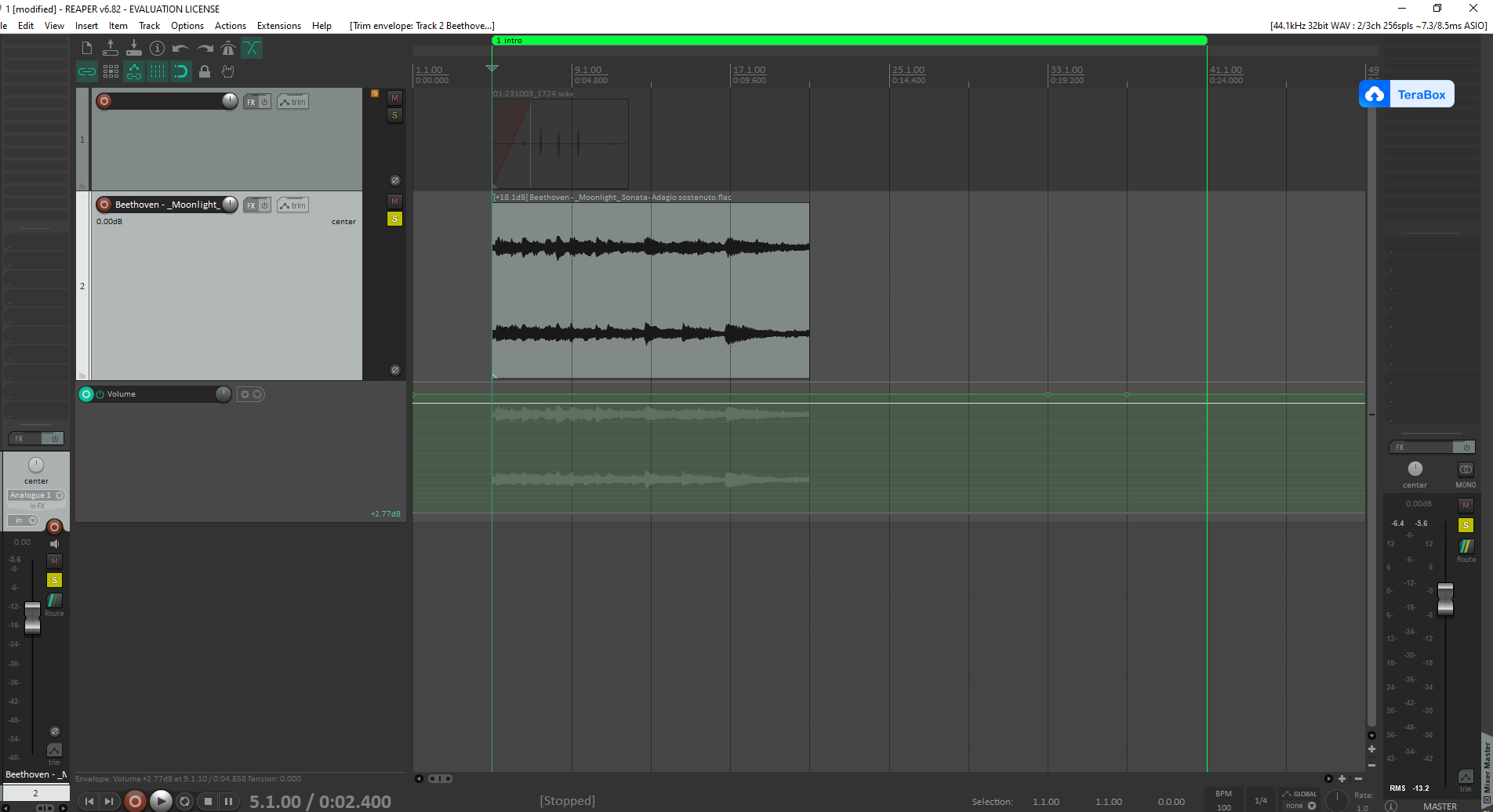Open FX chain for Beethoven track
The height and width of the screenshot is (812, 1493).
(251, 205)
